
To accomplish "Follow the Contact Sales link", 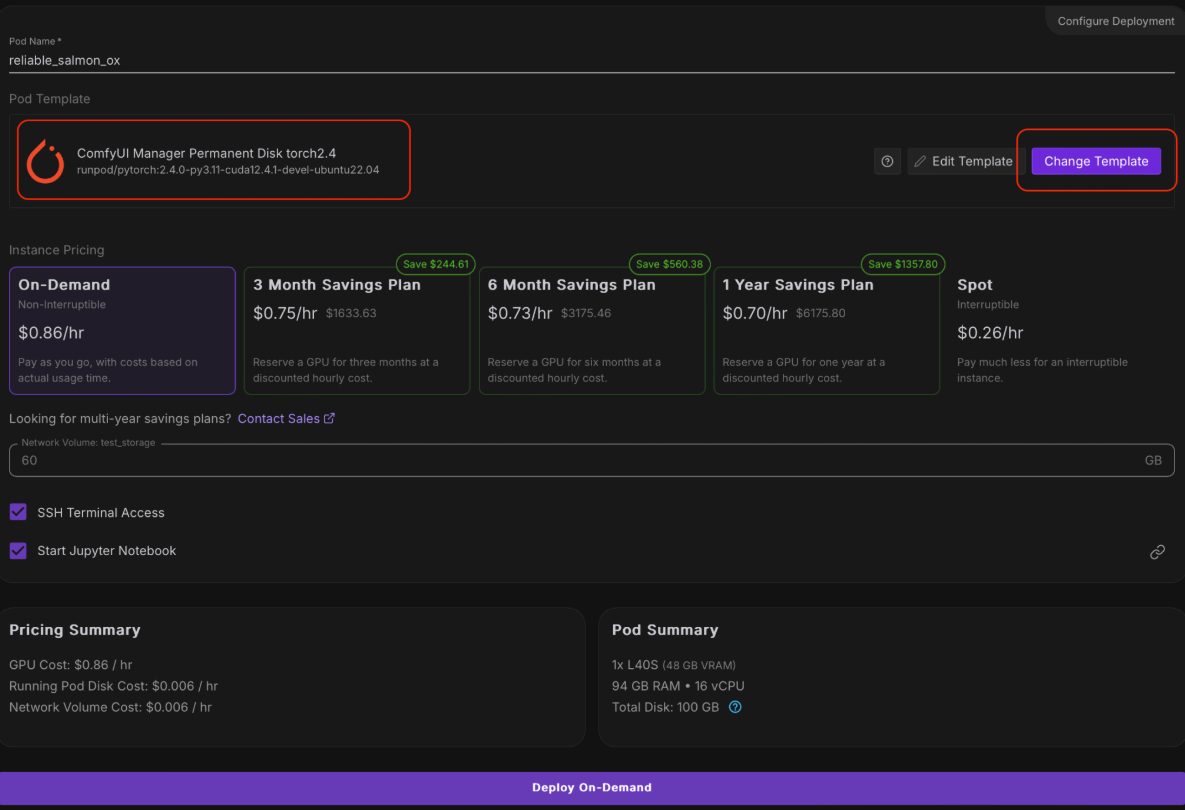I will (x=278, y=419).
